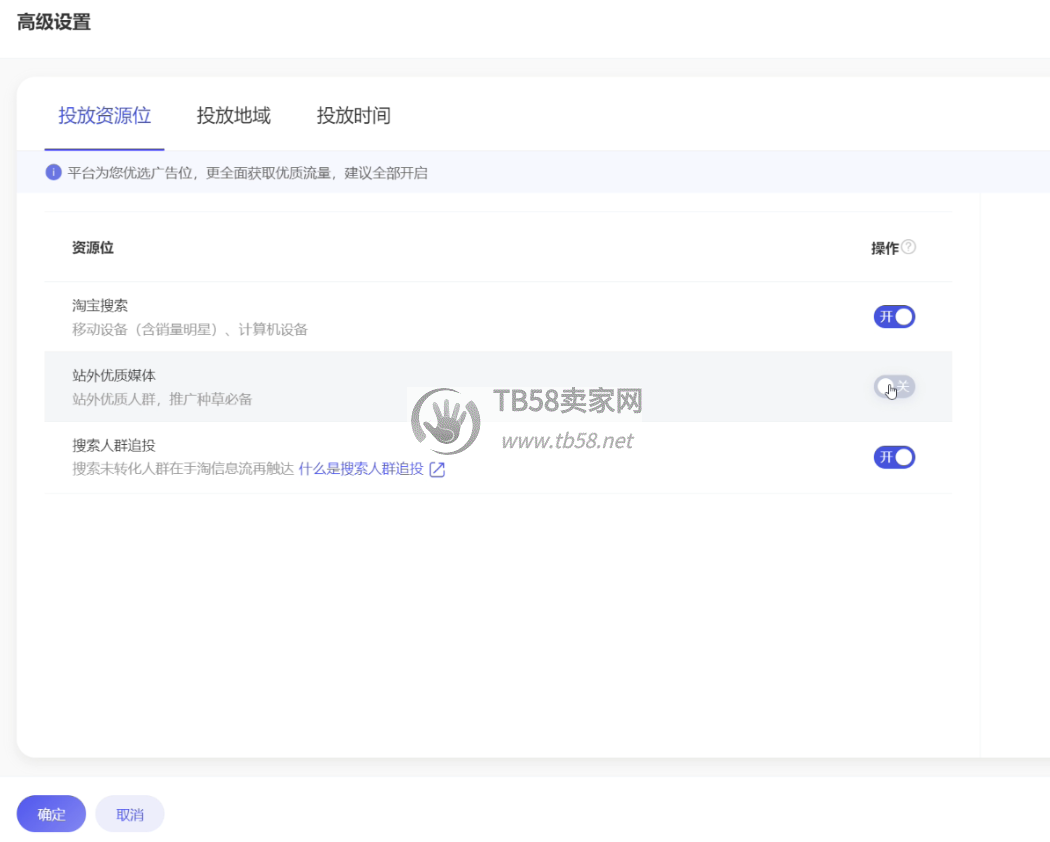The height and width of the screenshot is (842, 1050).
Task: Select the 投放时间 tab
Action: tap(353, 116)
